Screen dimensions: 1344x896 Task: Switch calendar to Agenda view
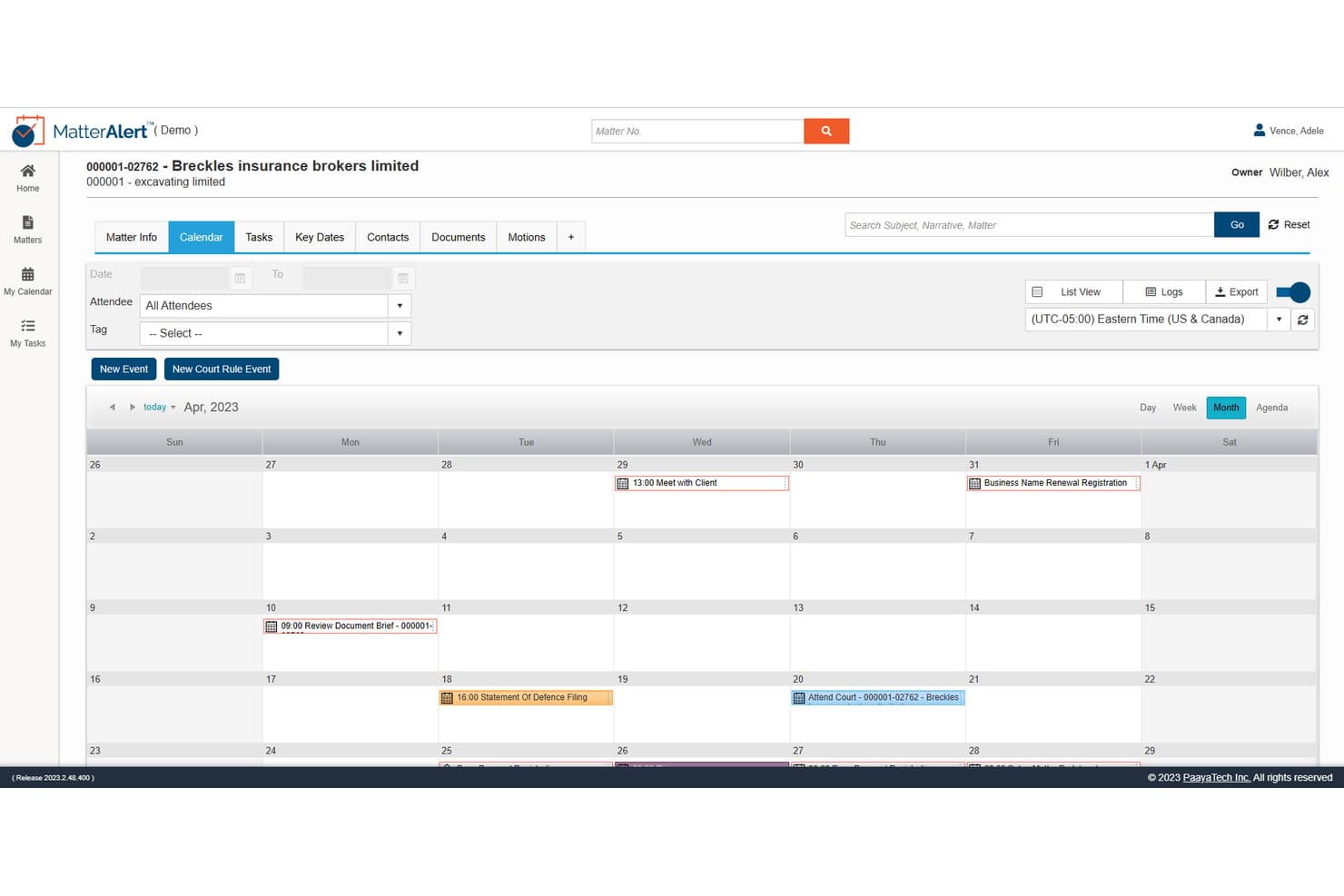pos(1271,408)
